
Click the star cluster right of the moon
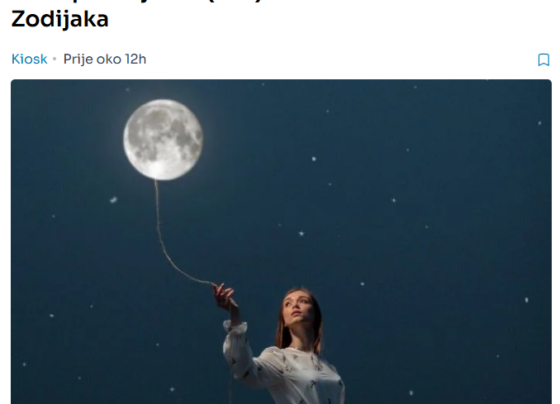point(314,159)
